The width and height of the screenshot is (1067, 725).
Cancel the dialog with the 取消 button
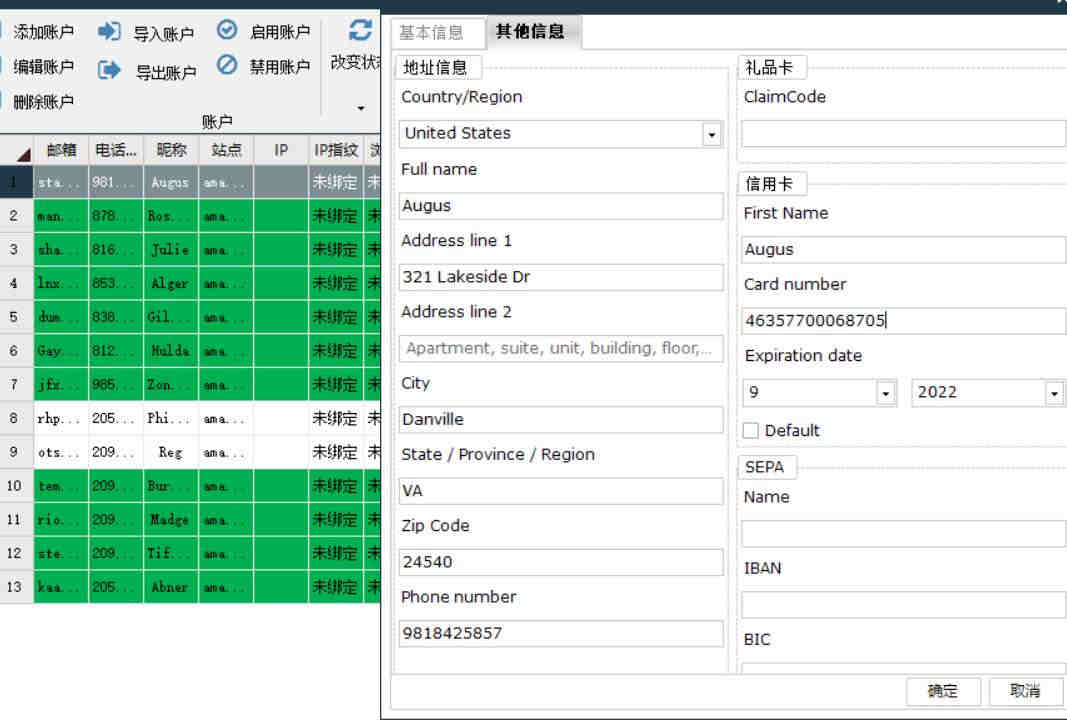pos(1025,691)
